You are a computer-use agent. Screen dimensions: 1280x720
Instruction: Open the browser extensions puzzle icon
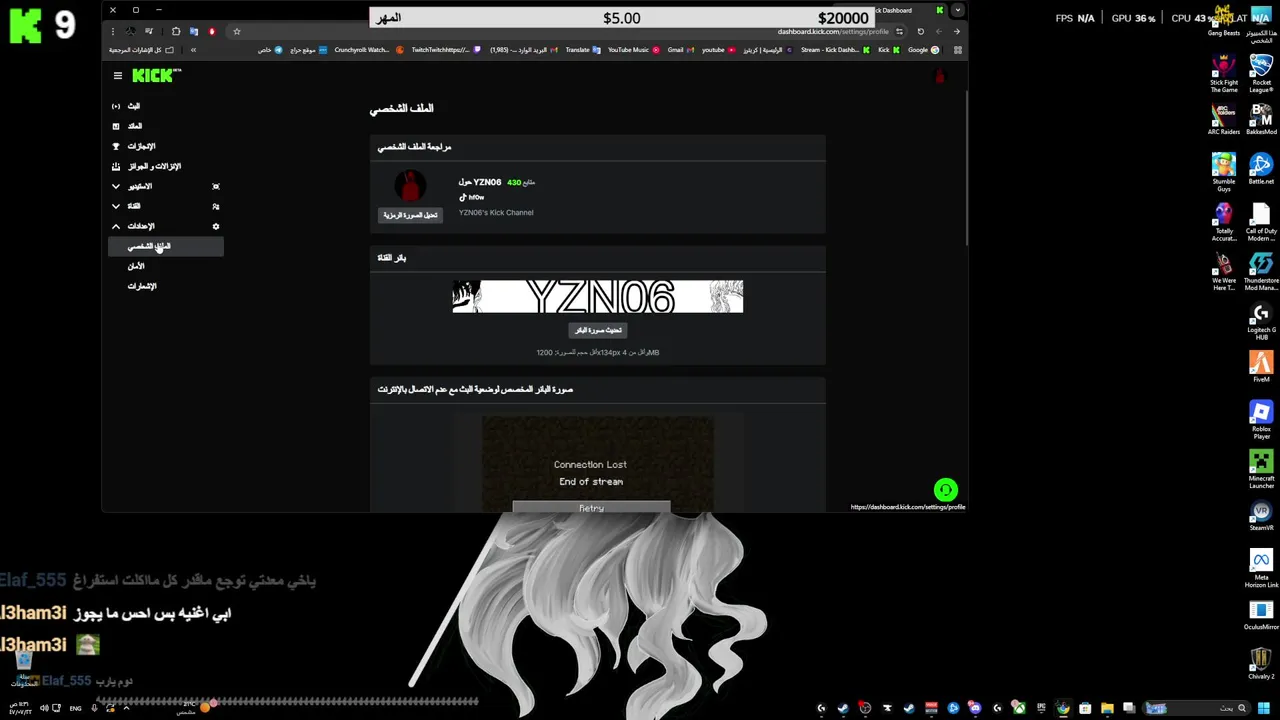tap(176, 31)
